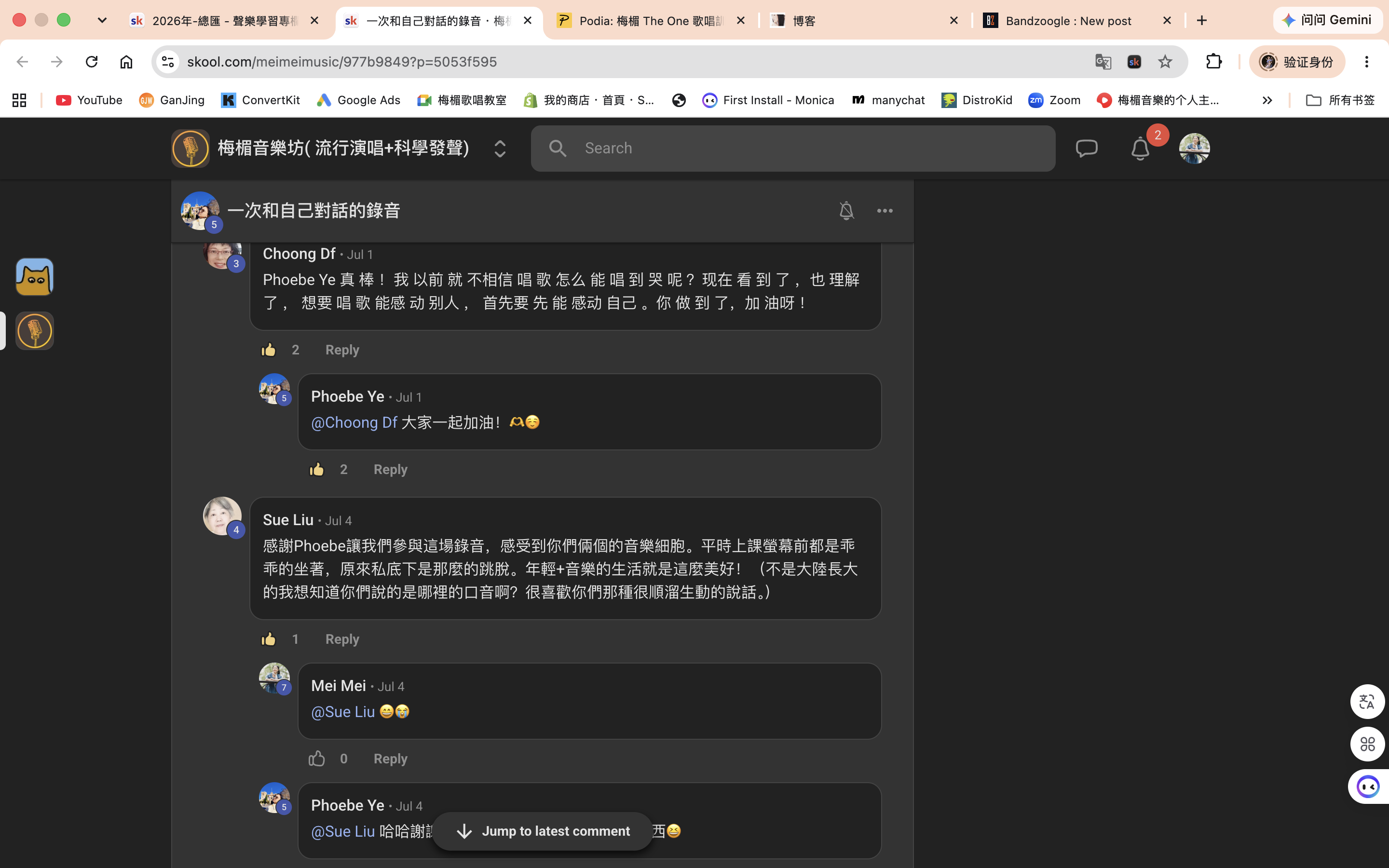1389x868 pixels.
Task: Jump to latest comment
Action: pos(543,831)
